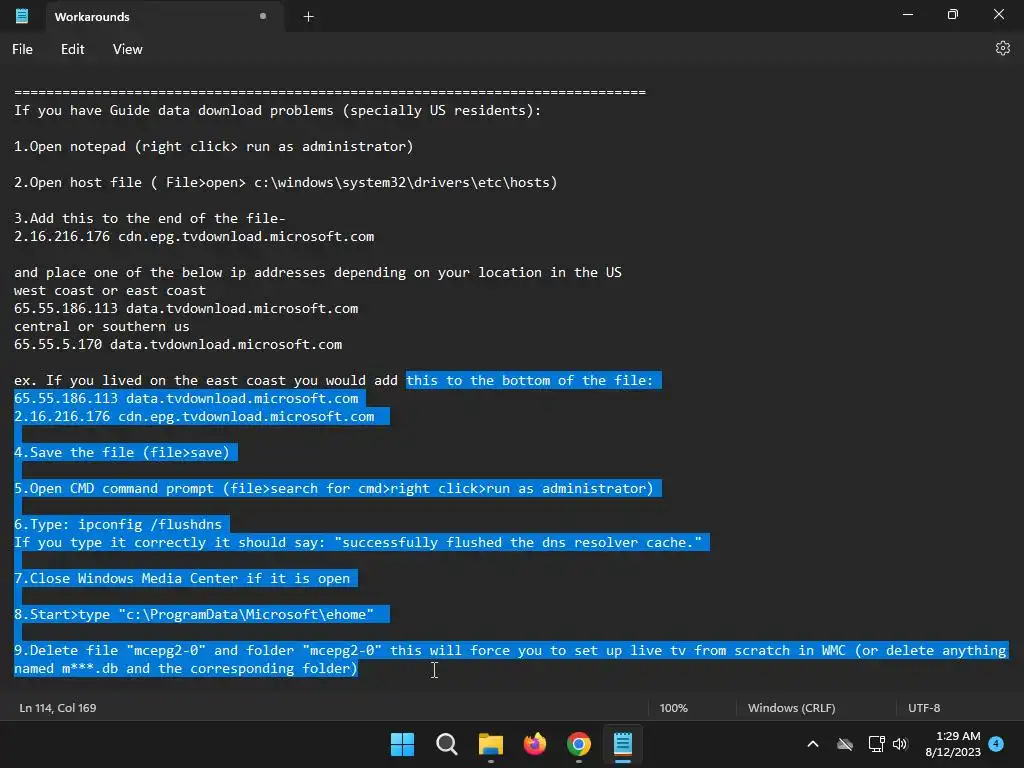Image resolution: width=1024 pixels, height=768 pixels.
Task: Click the line '9.Delete file mcepg2-0'
Action: 510,650
